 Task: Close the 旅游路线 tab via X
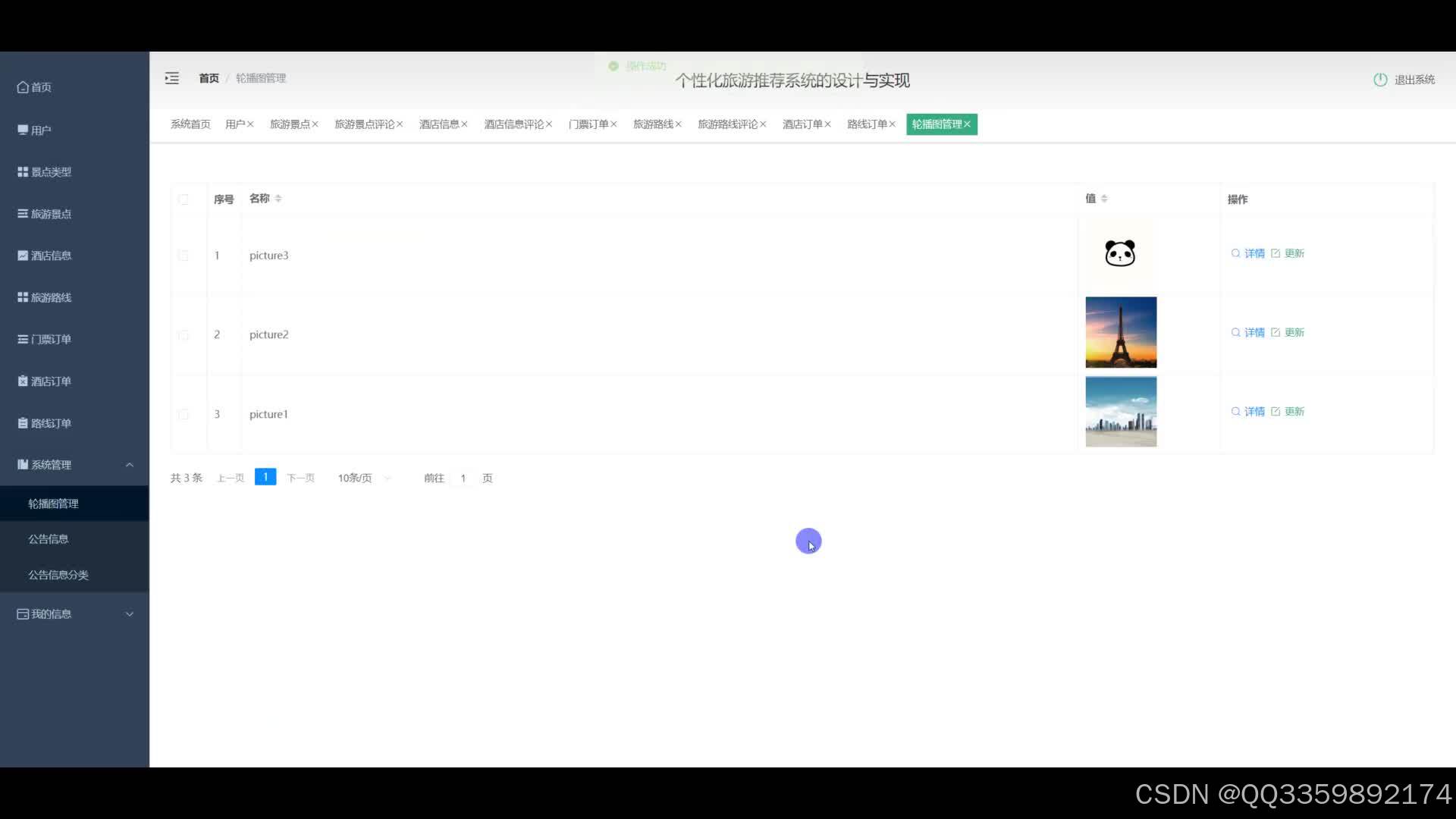click(x=678, y=124)
